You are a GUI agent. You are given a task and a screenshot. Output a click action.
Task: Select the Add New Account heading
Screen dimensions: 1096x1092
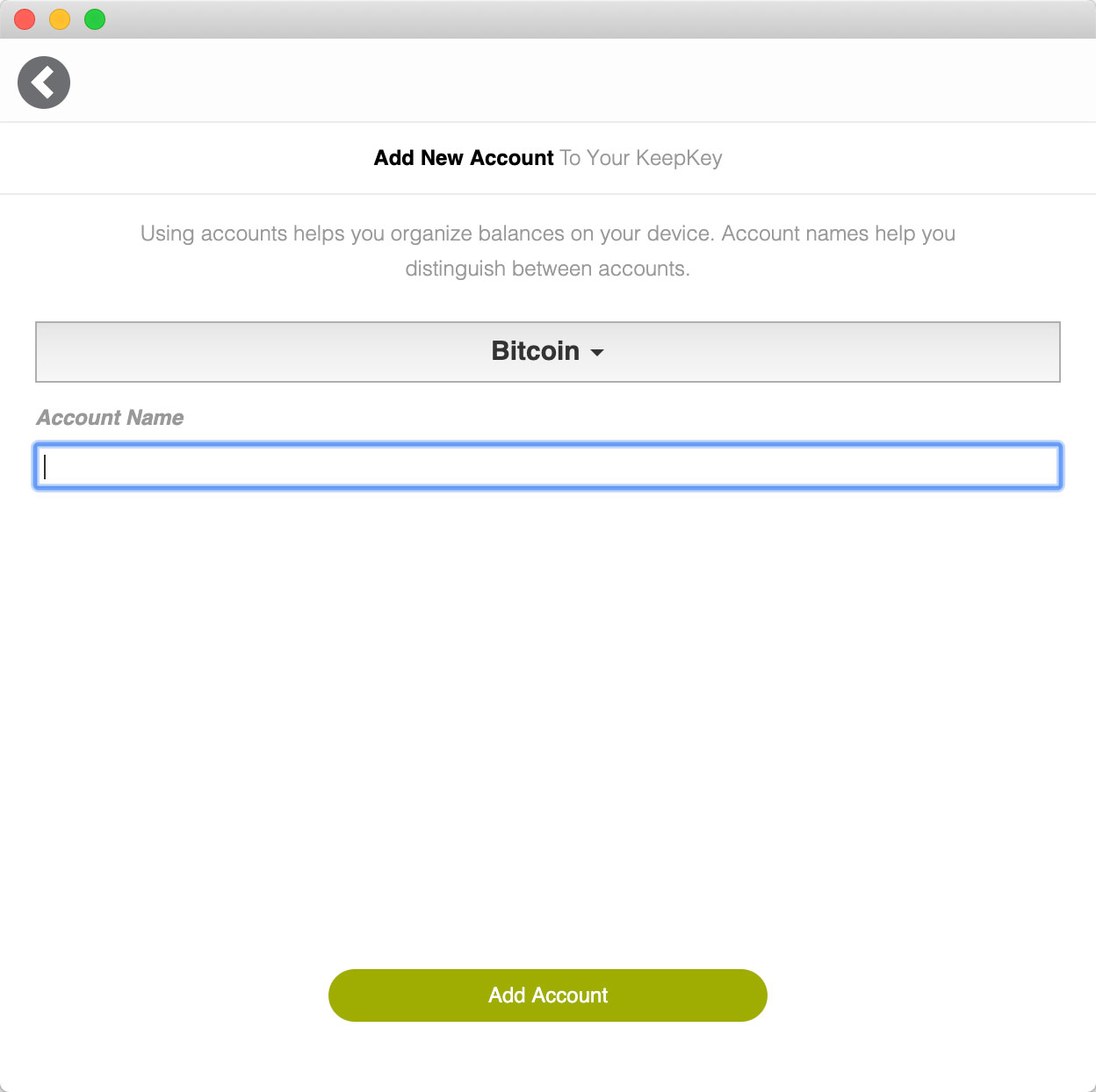coord(464,158)
